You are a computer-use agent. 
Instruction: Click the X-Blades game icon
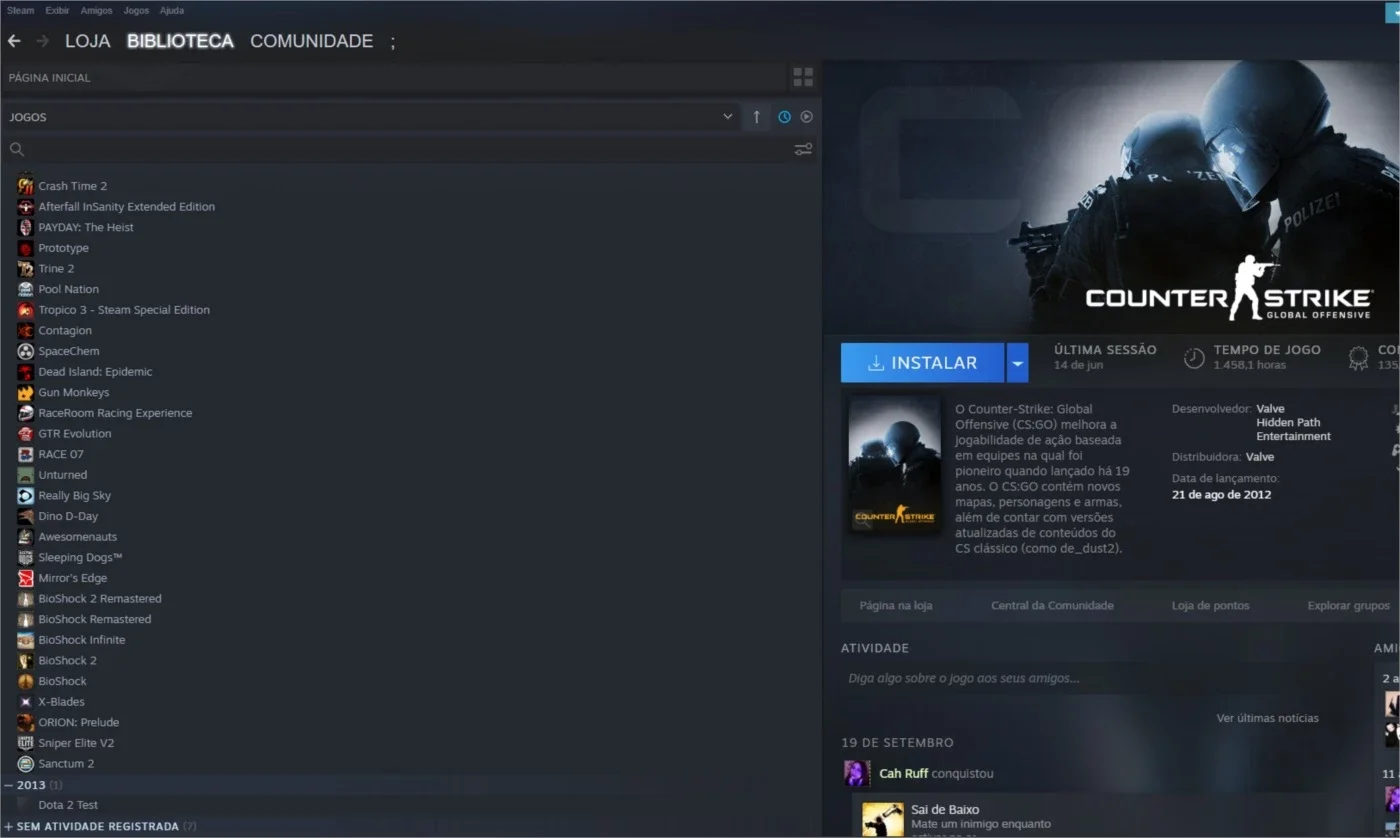coord(26,702)
